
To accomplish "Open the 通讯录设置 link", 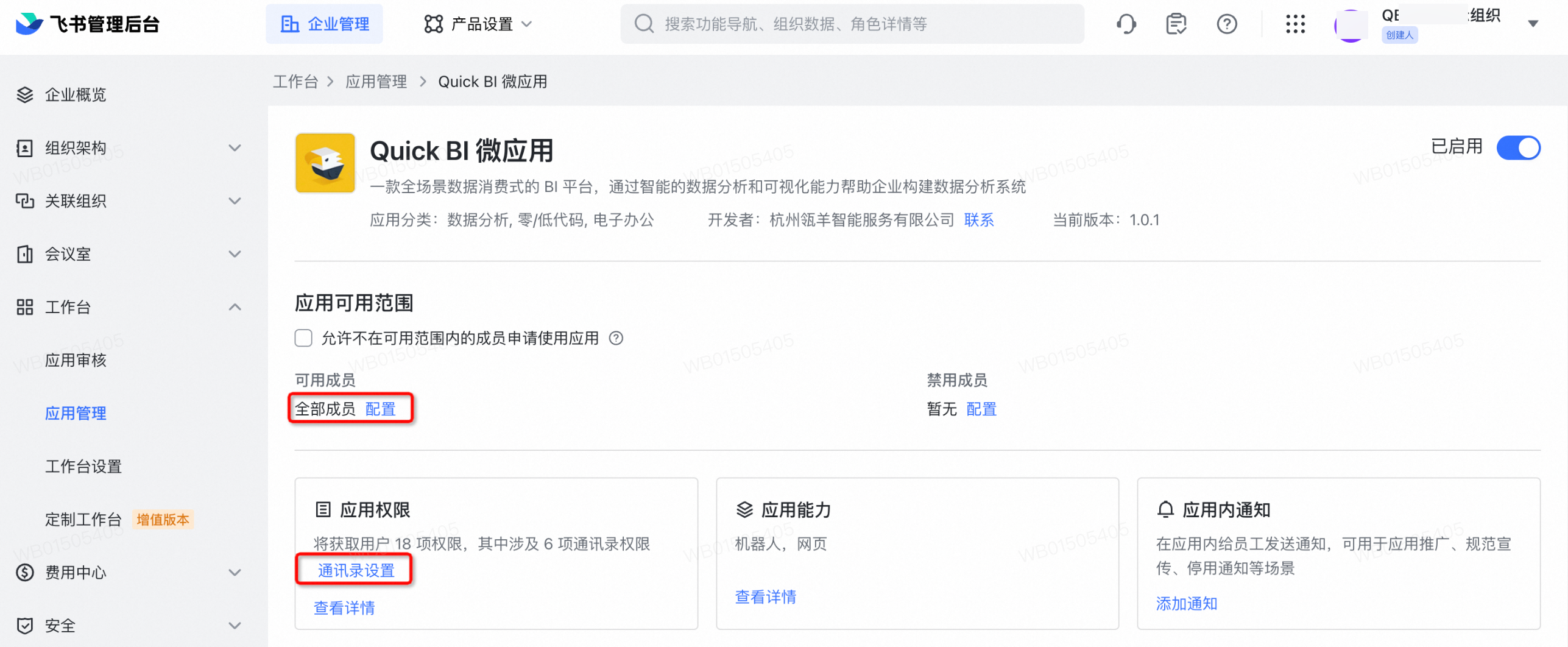I will (x=356, y=570).
